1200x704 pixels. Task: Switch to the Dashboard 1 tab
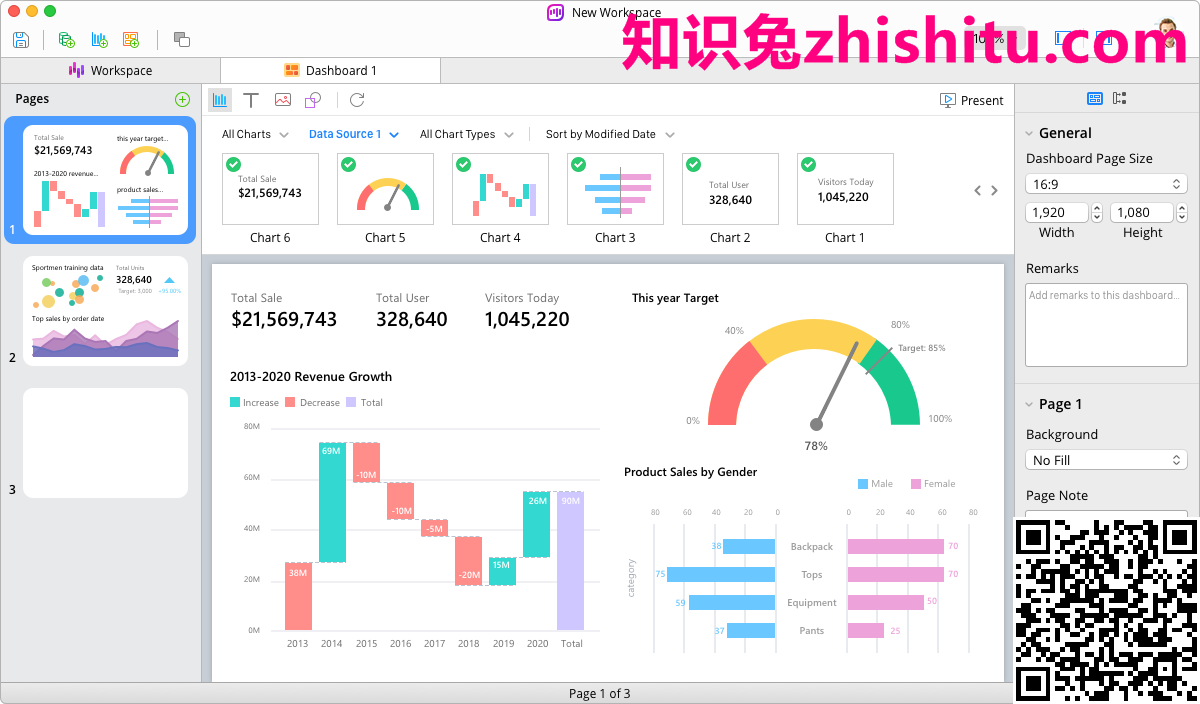330,70
